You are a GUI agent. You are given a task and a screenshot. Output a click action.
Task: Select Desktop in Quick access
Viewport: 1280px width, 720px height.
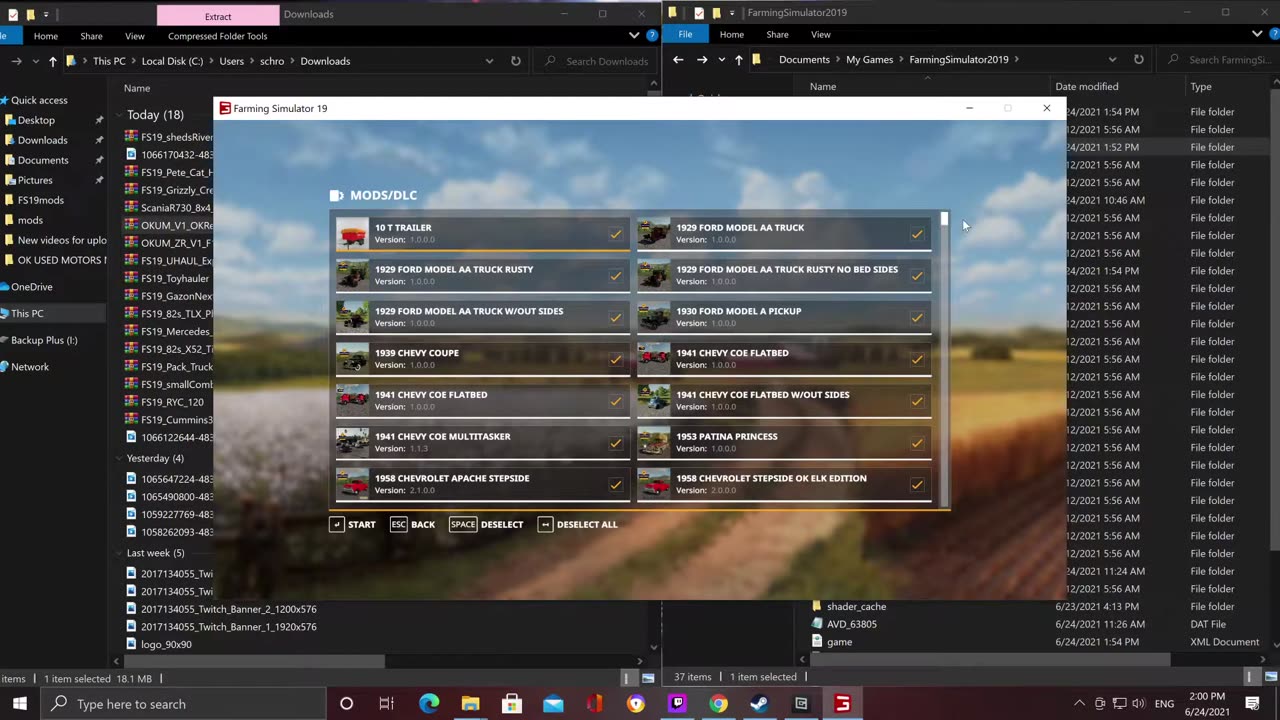coord(36,120)
